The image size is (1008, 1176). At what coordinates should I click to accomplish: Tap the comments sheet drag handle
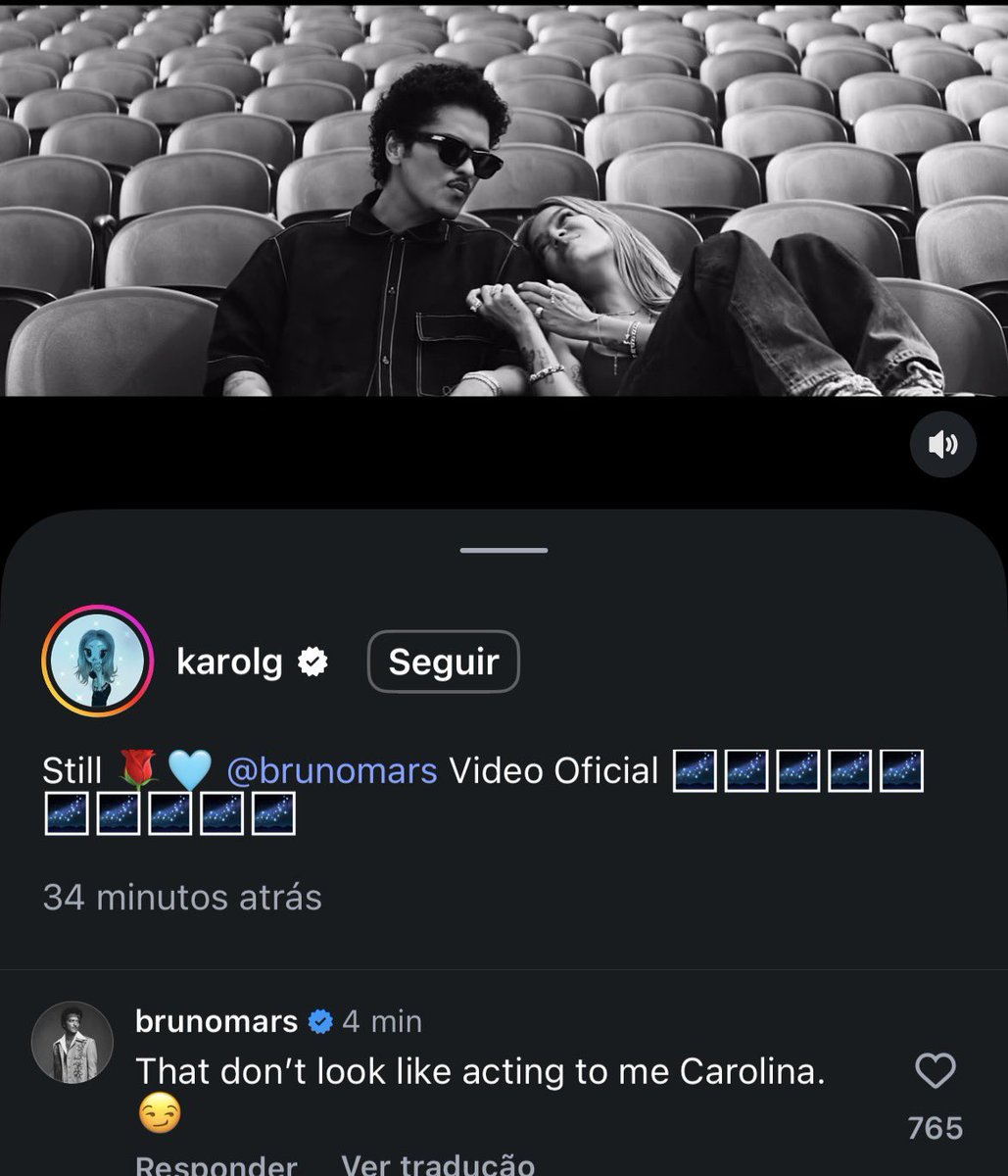pyautogui.click(x=504, y=550)
